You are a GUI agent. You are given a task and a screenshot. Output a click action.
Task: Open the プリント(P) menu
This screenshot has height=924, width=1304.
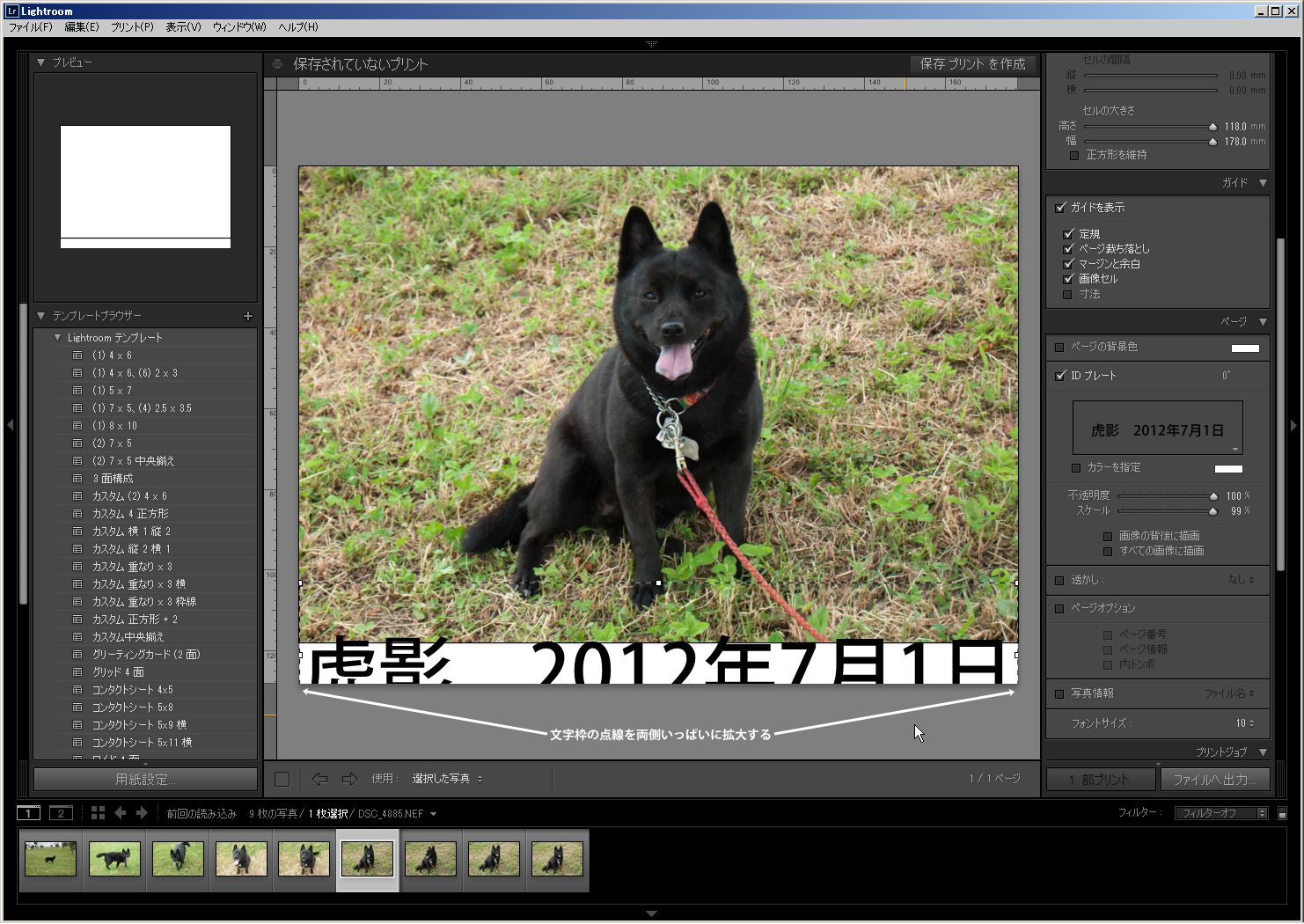pyautogui.click(x=132, y=27)
